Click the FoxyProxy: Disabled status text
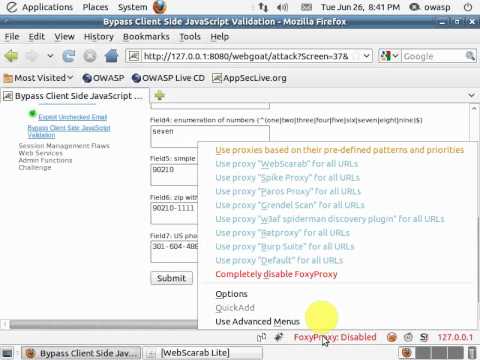The width and height of the screenshot is (480, 360). [x=335, y=337]
